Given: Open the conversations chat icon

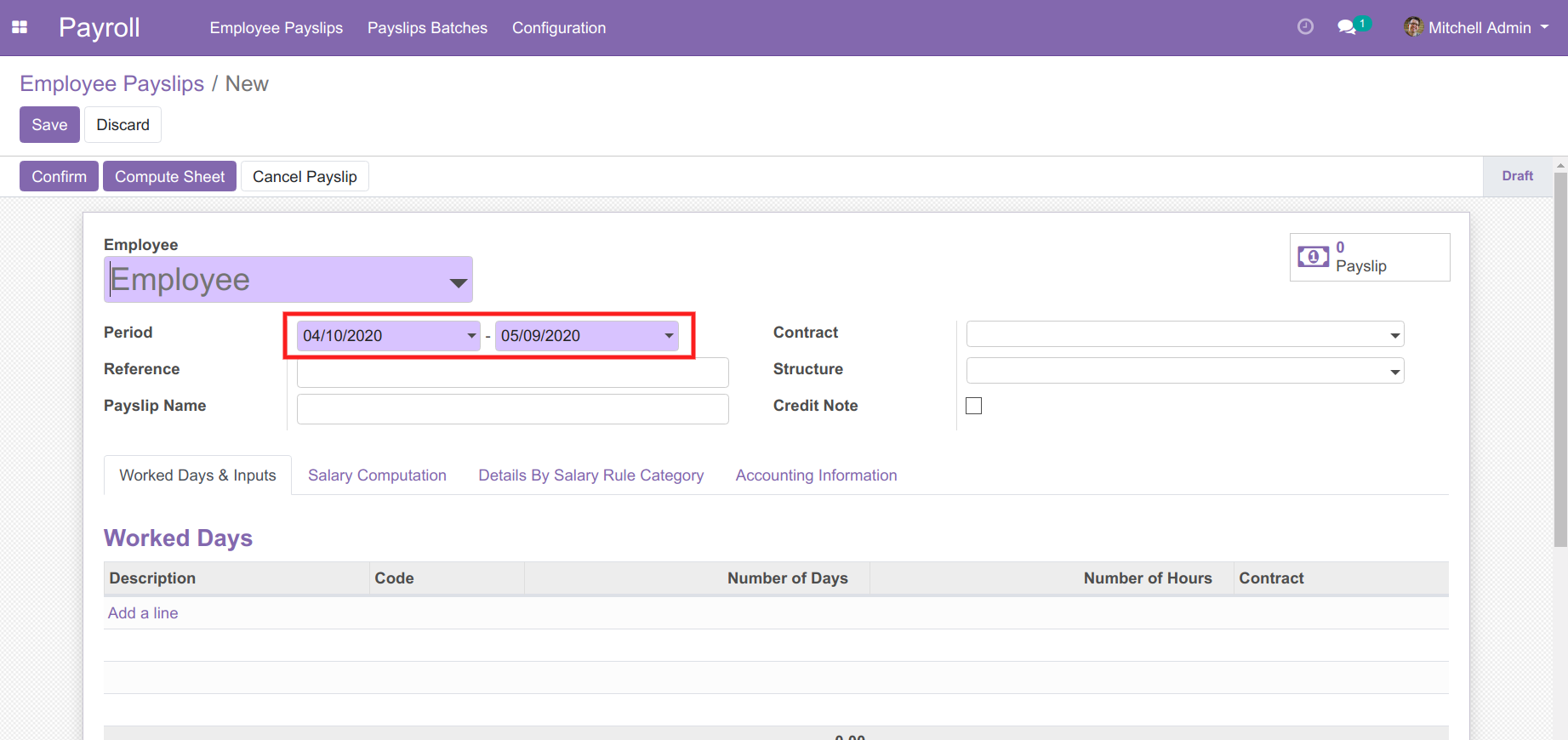Looking at the screenshot, I should tap(1347, 27).
